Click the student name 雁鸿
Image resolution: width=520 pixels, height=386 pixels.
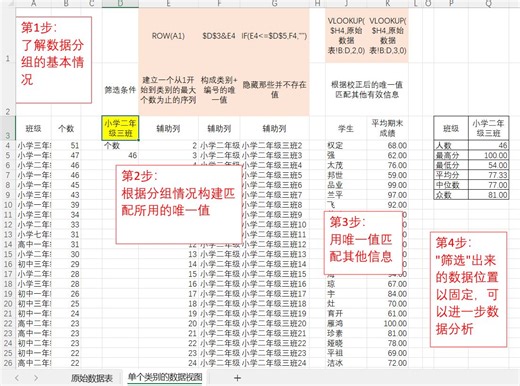click(346, 323)
